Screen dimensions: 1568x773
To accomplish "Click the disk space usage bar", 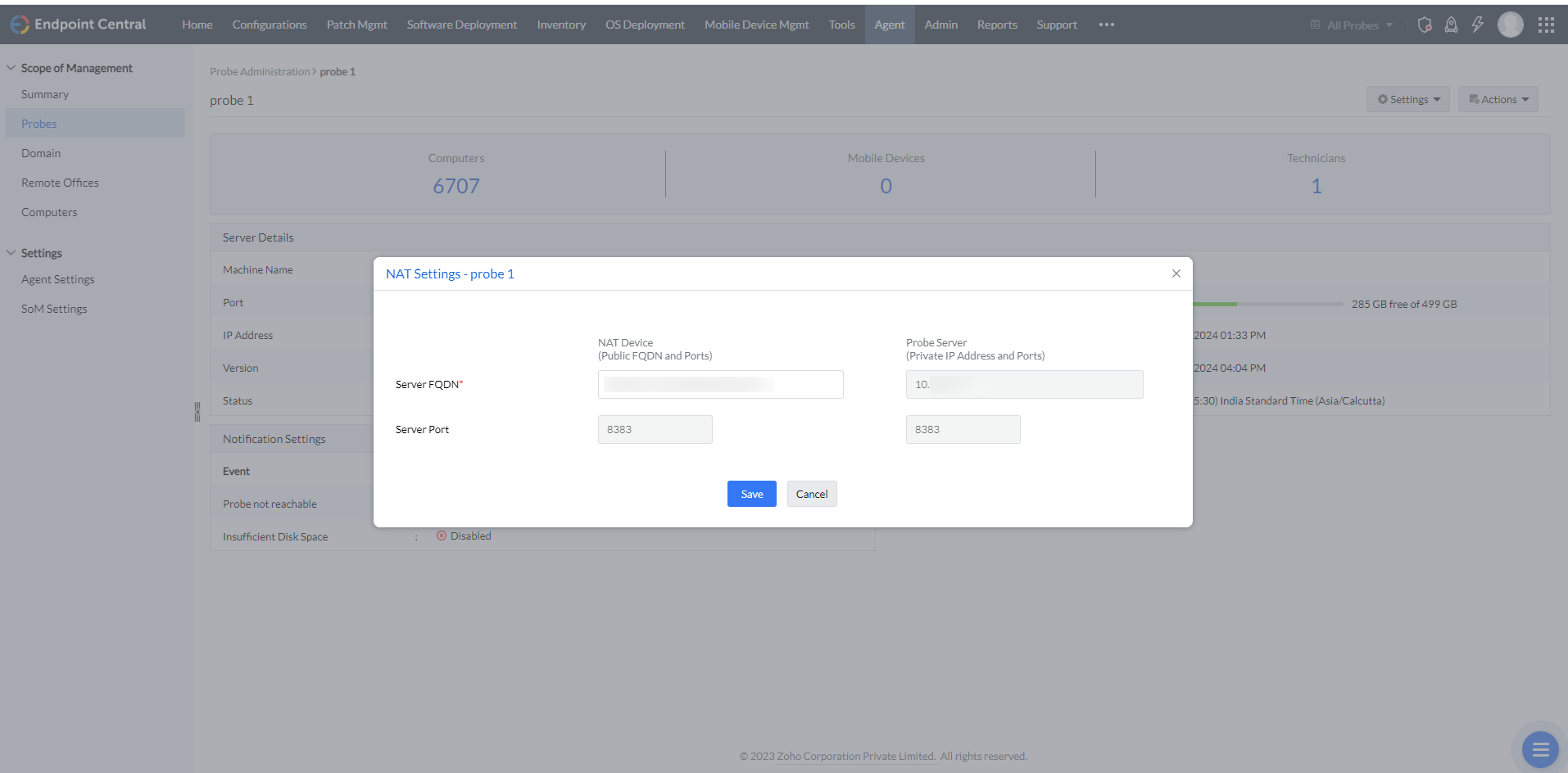I will pyautogui.click(x=1268, y=304).
